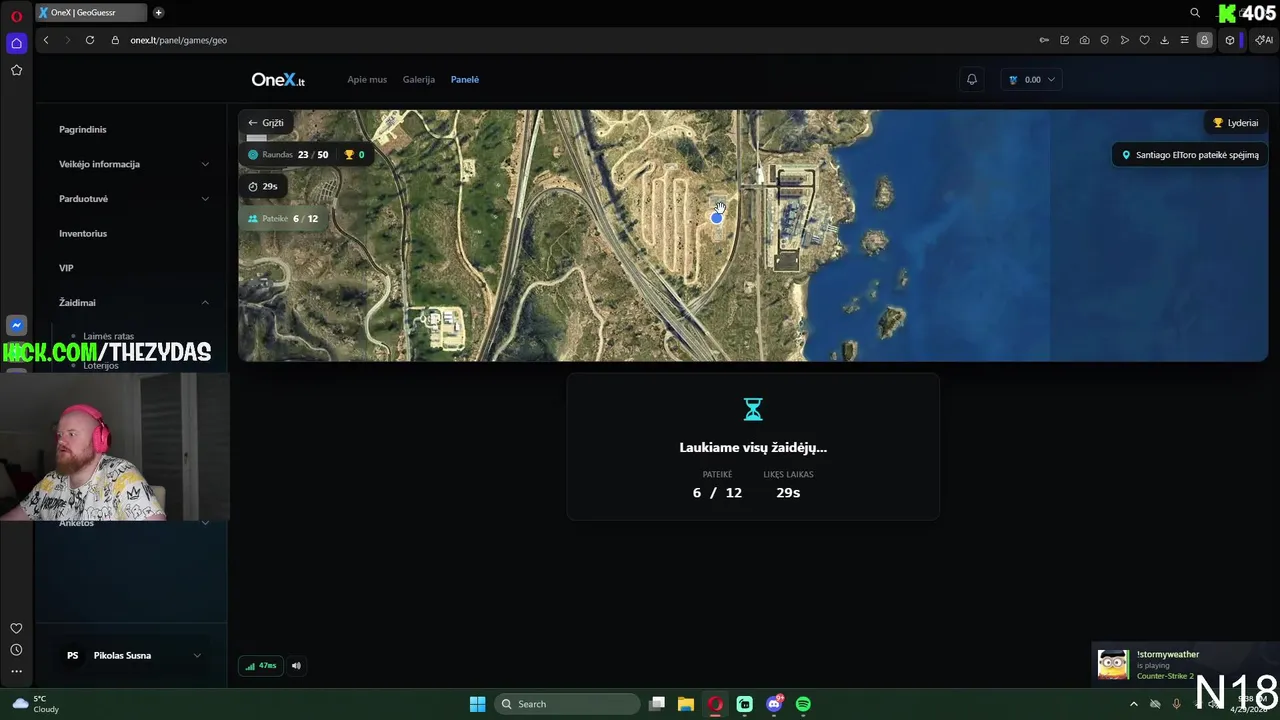Viewport: 1280px width, 720px height.
Task: Open the 0.00 balance dropdown
Action: point(1031,80)
